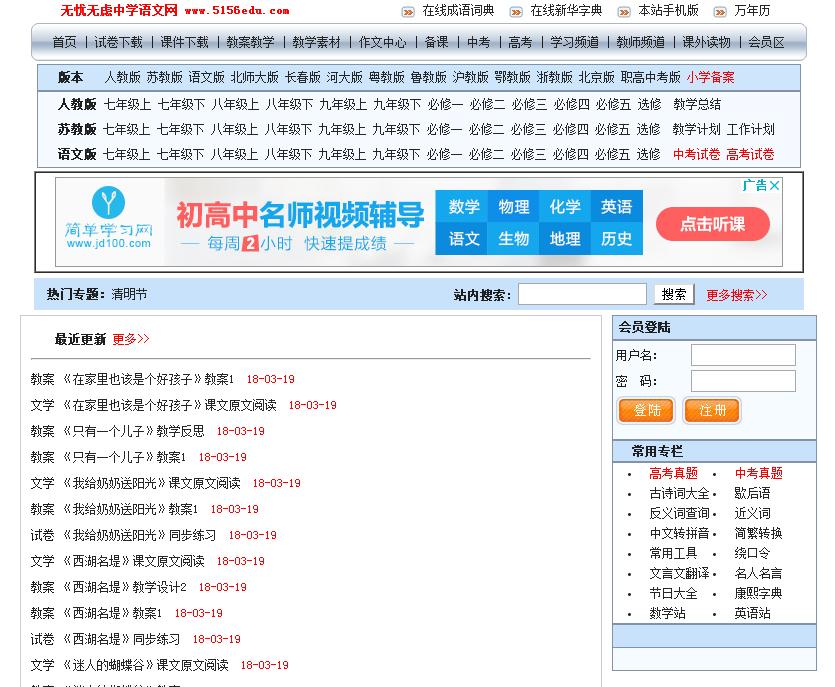The height and width of the screenshot is (687, 835).
Task: Open the 更多搜索>> link
Action: 737,295
